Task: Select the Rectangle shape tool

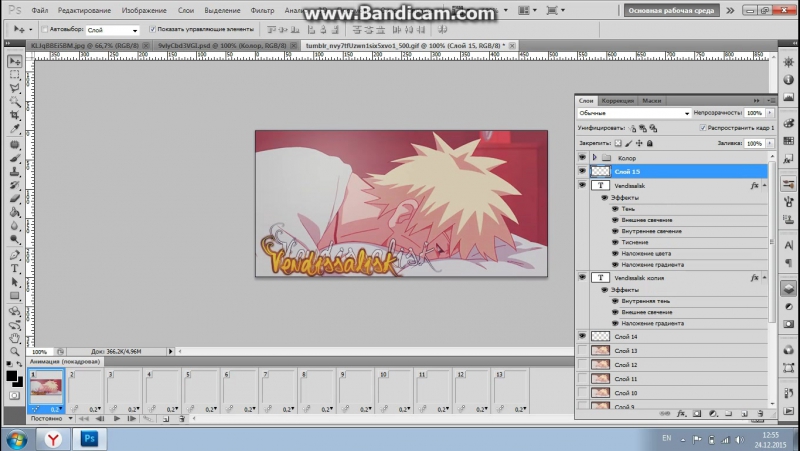Action: tap(14, 296)
